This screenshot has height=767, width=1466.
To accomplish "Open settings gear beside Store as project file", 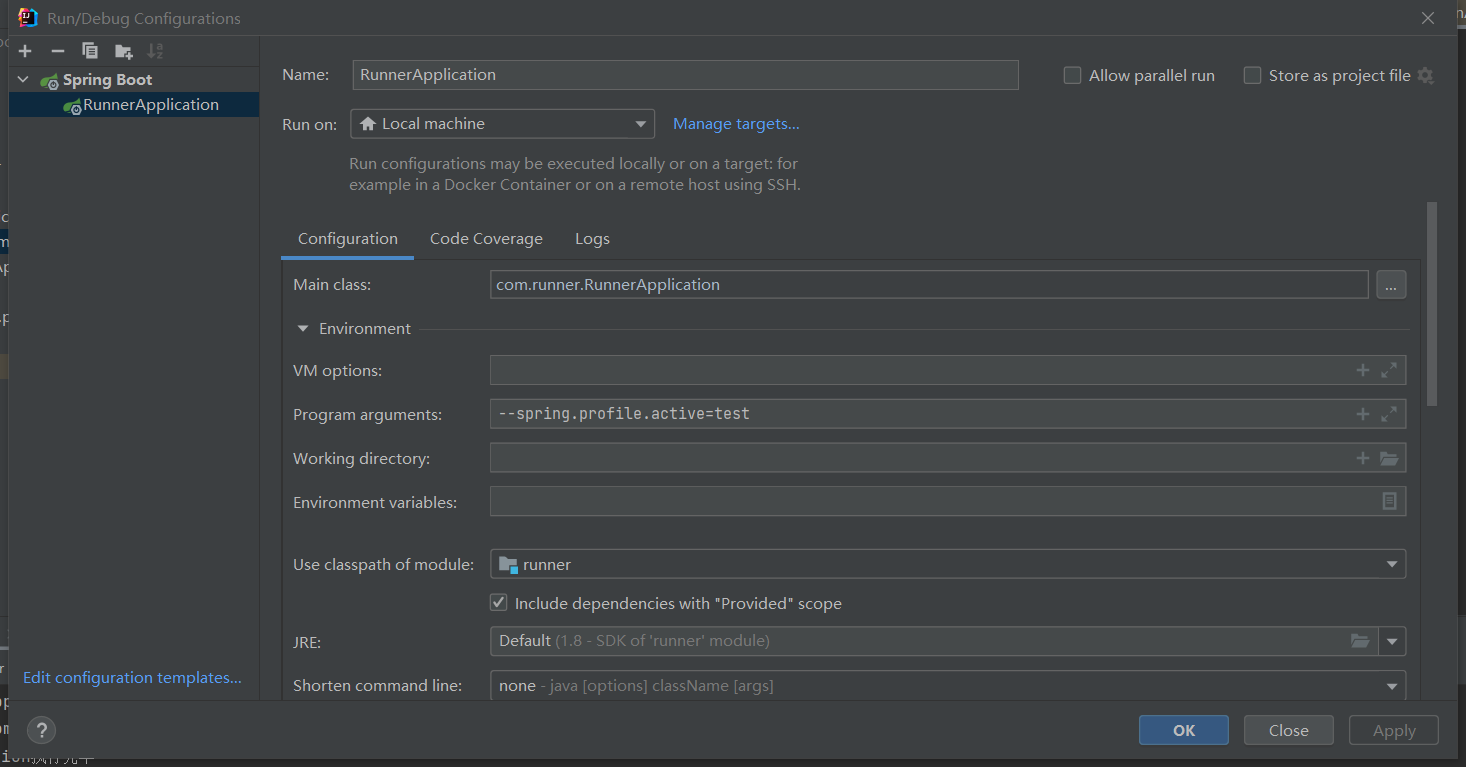I will (1425, 75).
